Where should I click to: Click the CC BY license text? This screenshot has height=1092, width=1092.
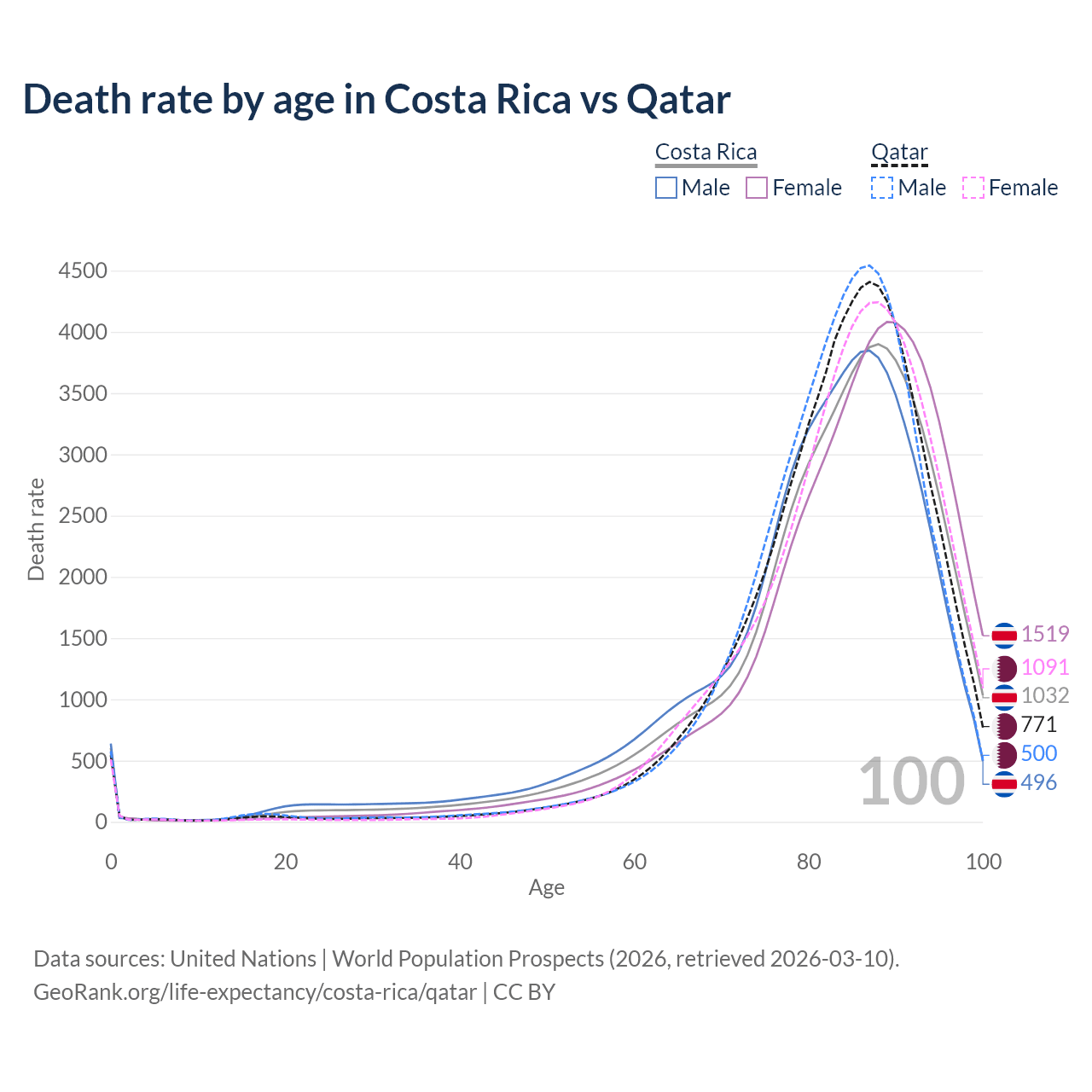click(x=524, y=992)
